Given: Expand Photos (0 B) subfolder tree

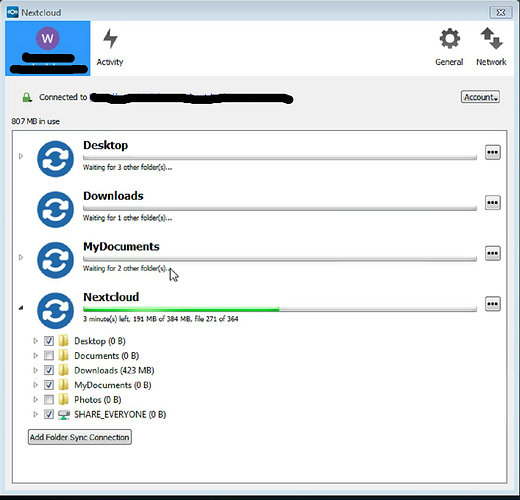Looking at the screenshot, I should 36,399.
